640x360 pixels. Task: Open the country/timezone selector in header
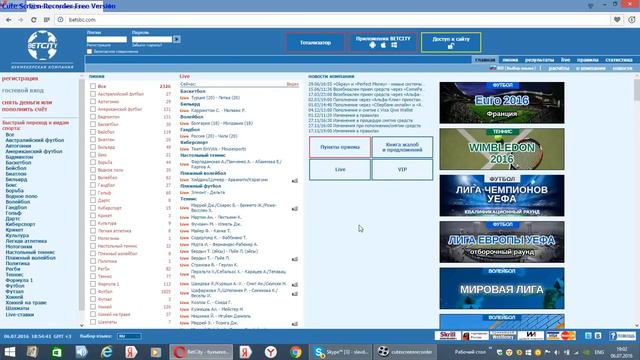(x=513, y=68)
